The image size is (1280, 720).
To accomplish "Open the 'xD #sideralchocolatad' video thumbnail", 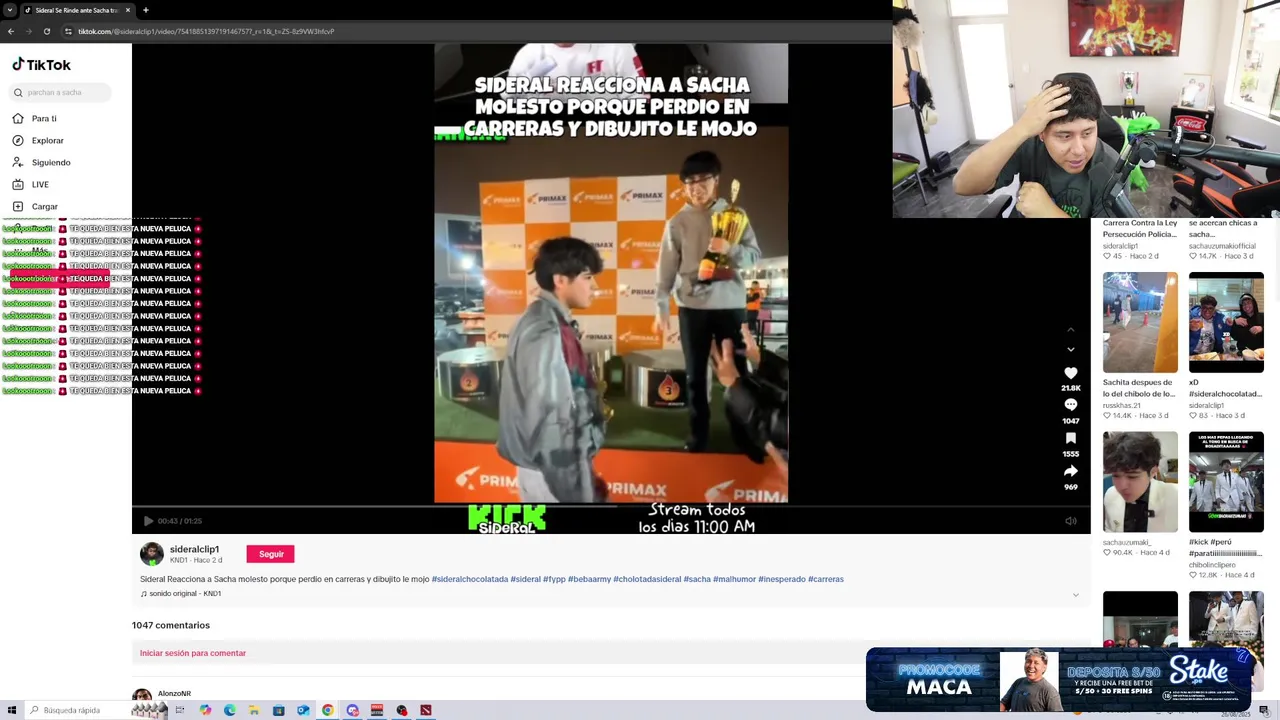I will click(1226, 322).
